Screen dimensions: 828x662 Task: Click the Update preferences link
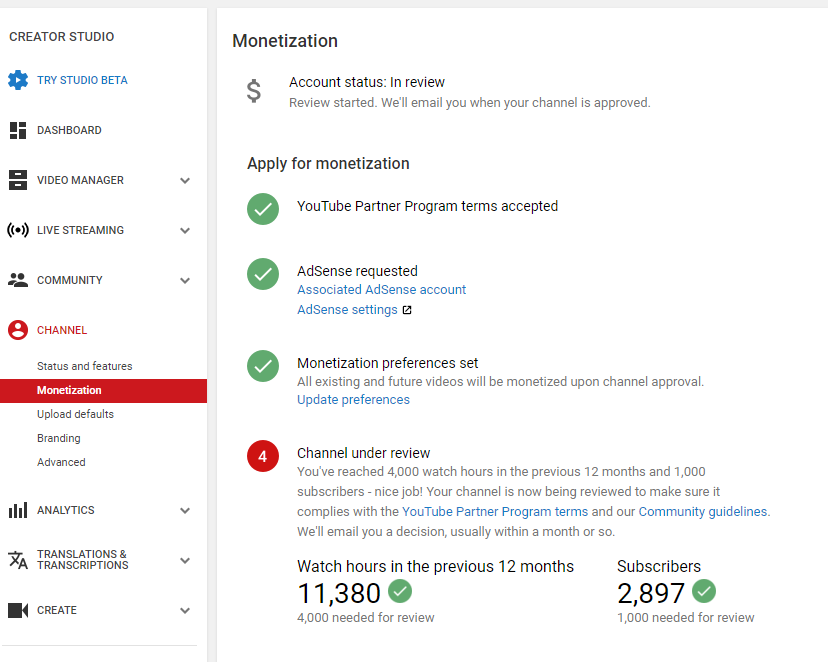click(353, 400)
